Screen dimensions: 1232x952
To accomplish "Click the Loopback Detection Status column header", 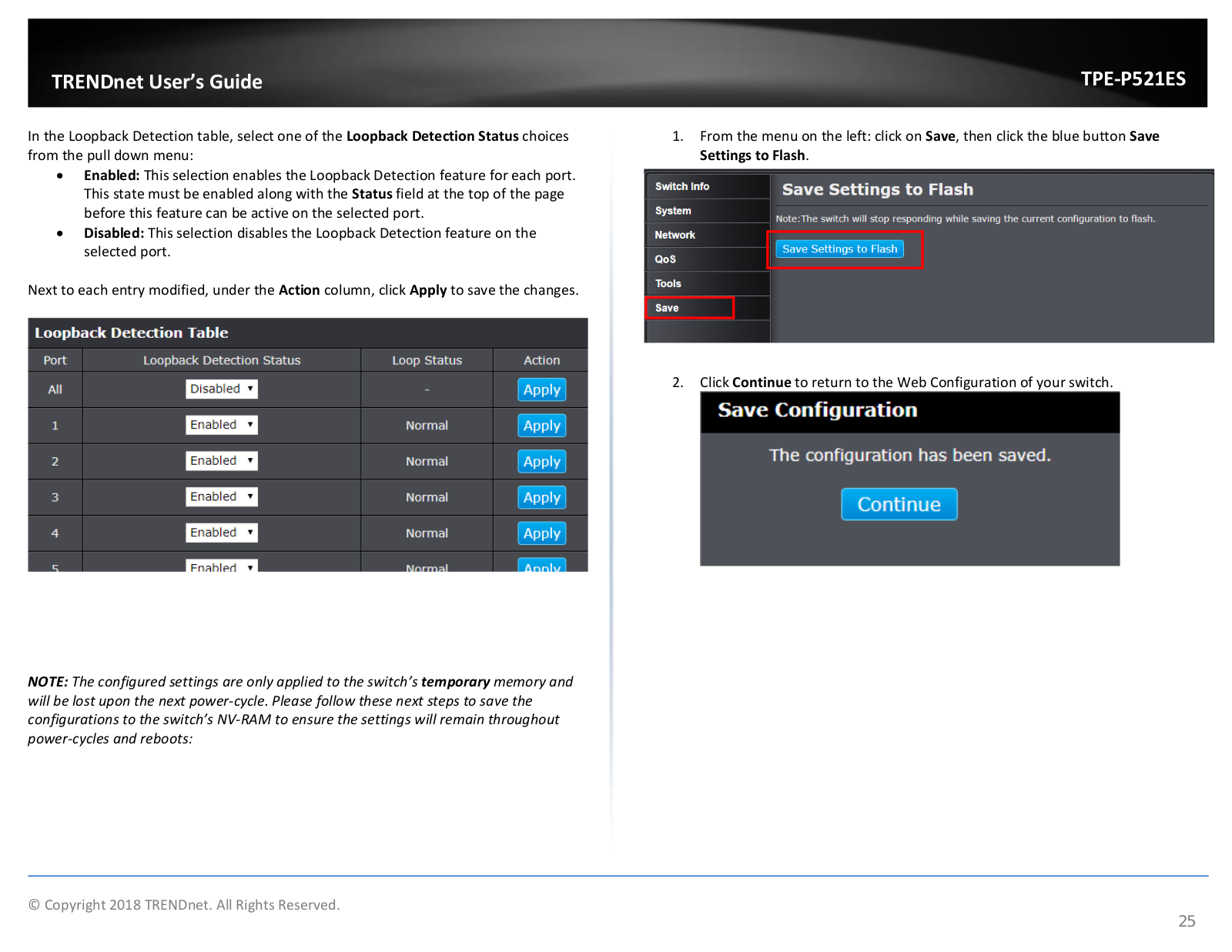I will [x=222, y=360].
